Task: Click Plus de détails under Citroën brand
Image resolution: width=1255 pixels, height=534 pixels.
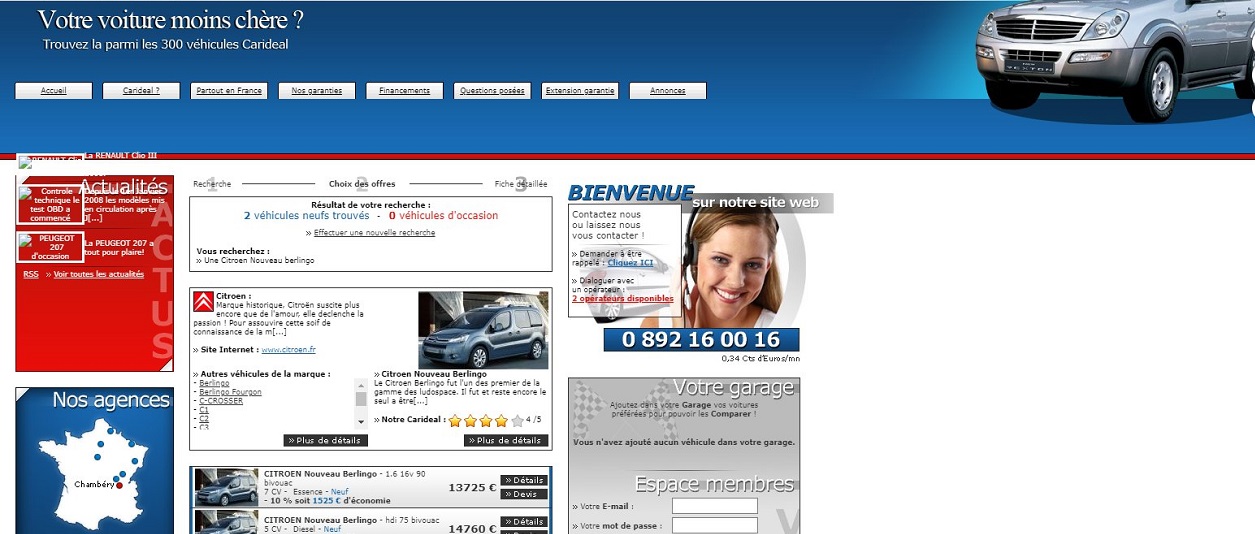Action: (325, 440)
